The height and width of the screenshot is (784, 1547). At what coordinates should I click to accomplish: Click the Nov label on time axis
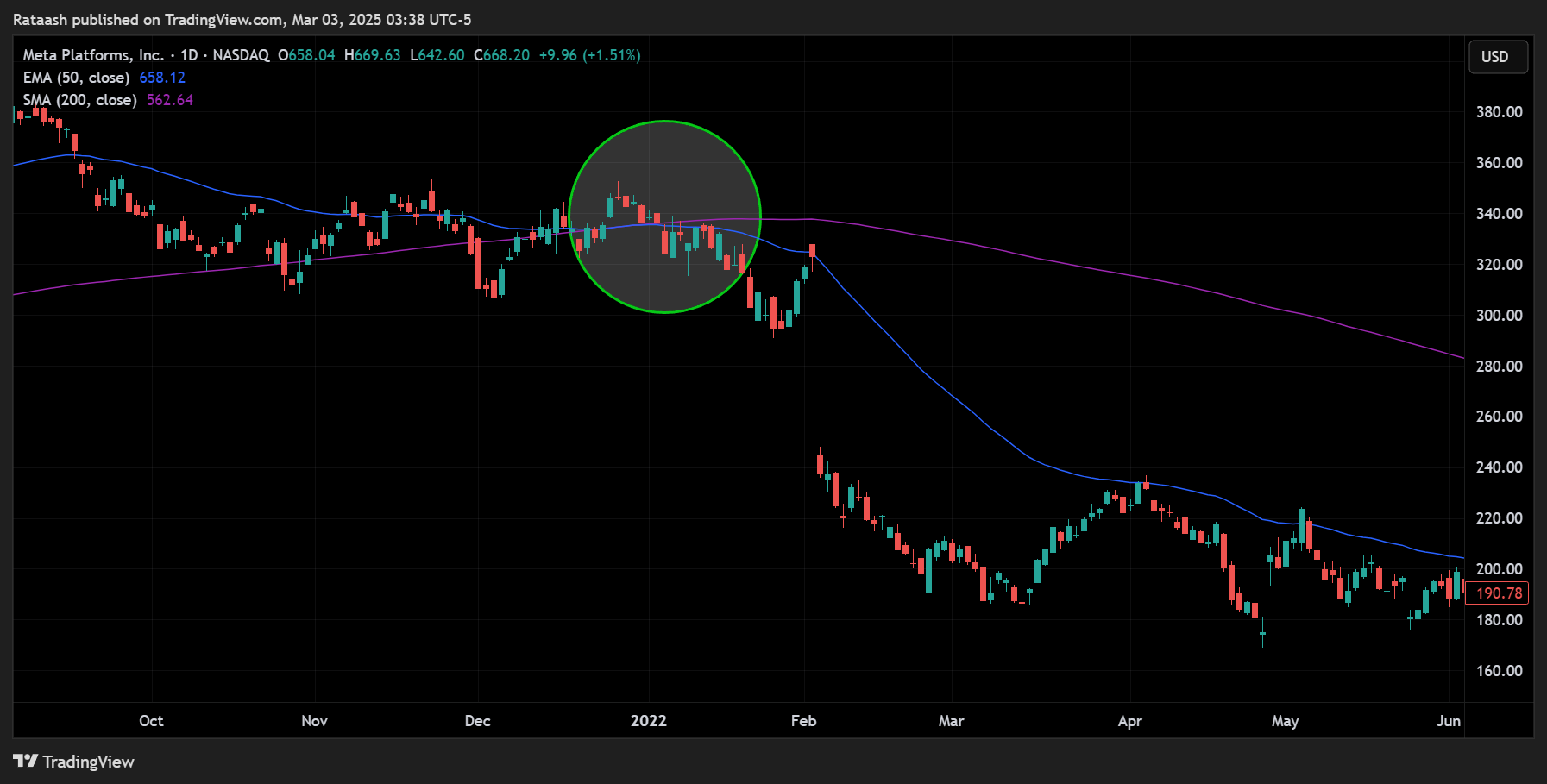pos(314,721)
